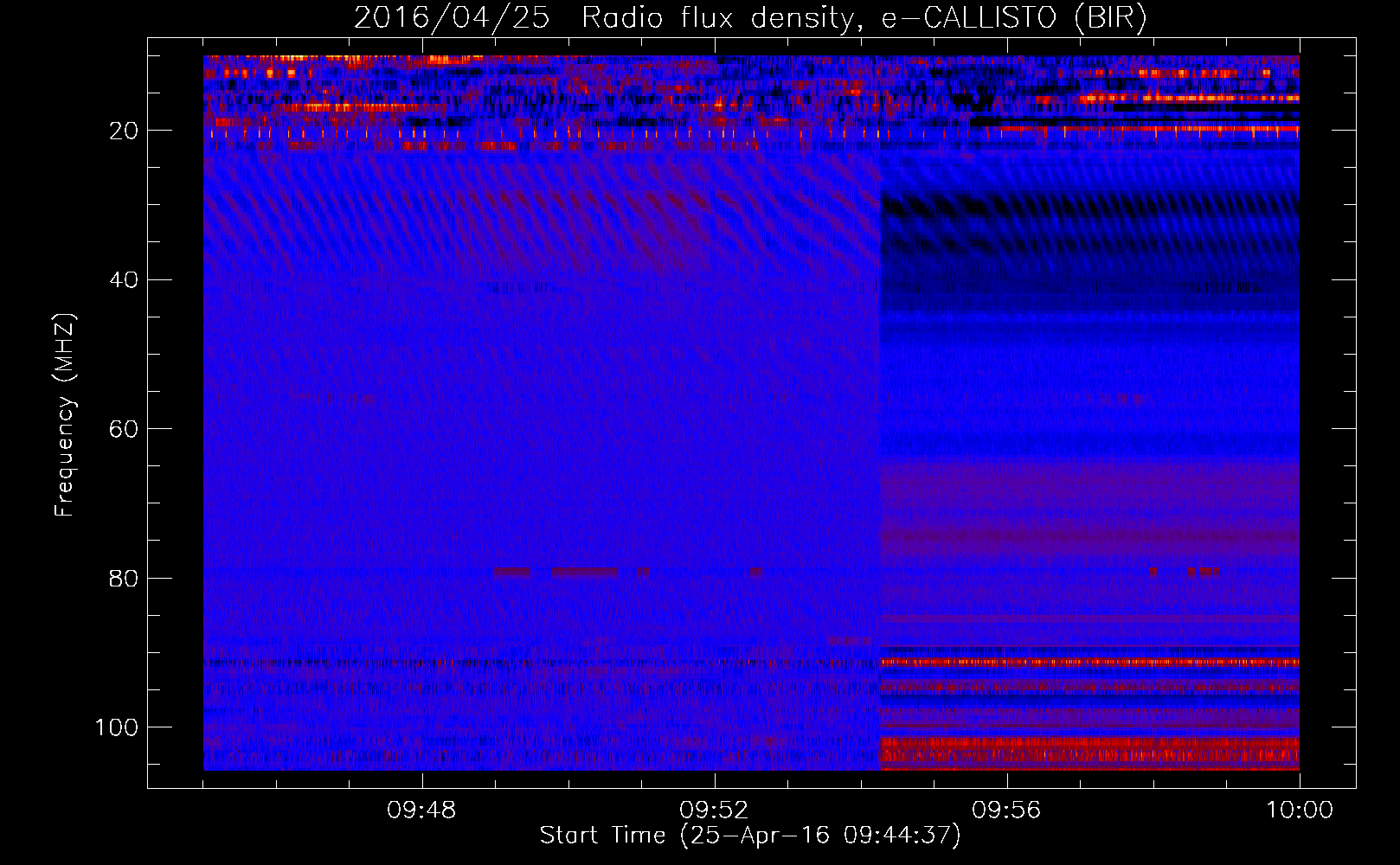The width and height of the screenshot is (1400, 865).
Task: Click the "40" frequency tick label
Action: (x=125, y=280)
